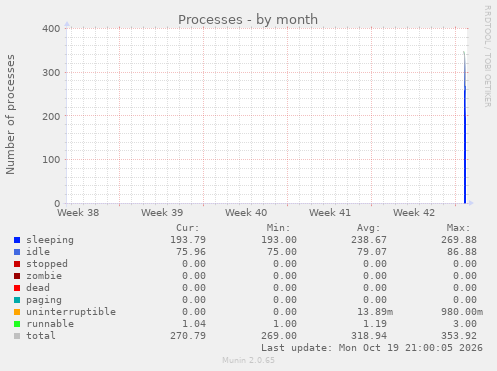Click the 300 y-axis tick label
497x371 pixels.
pyautogui.click(x=51, y=73)
